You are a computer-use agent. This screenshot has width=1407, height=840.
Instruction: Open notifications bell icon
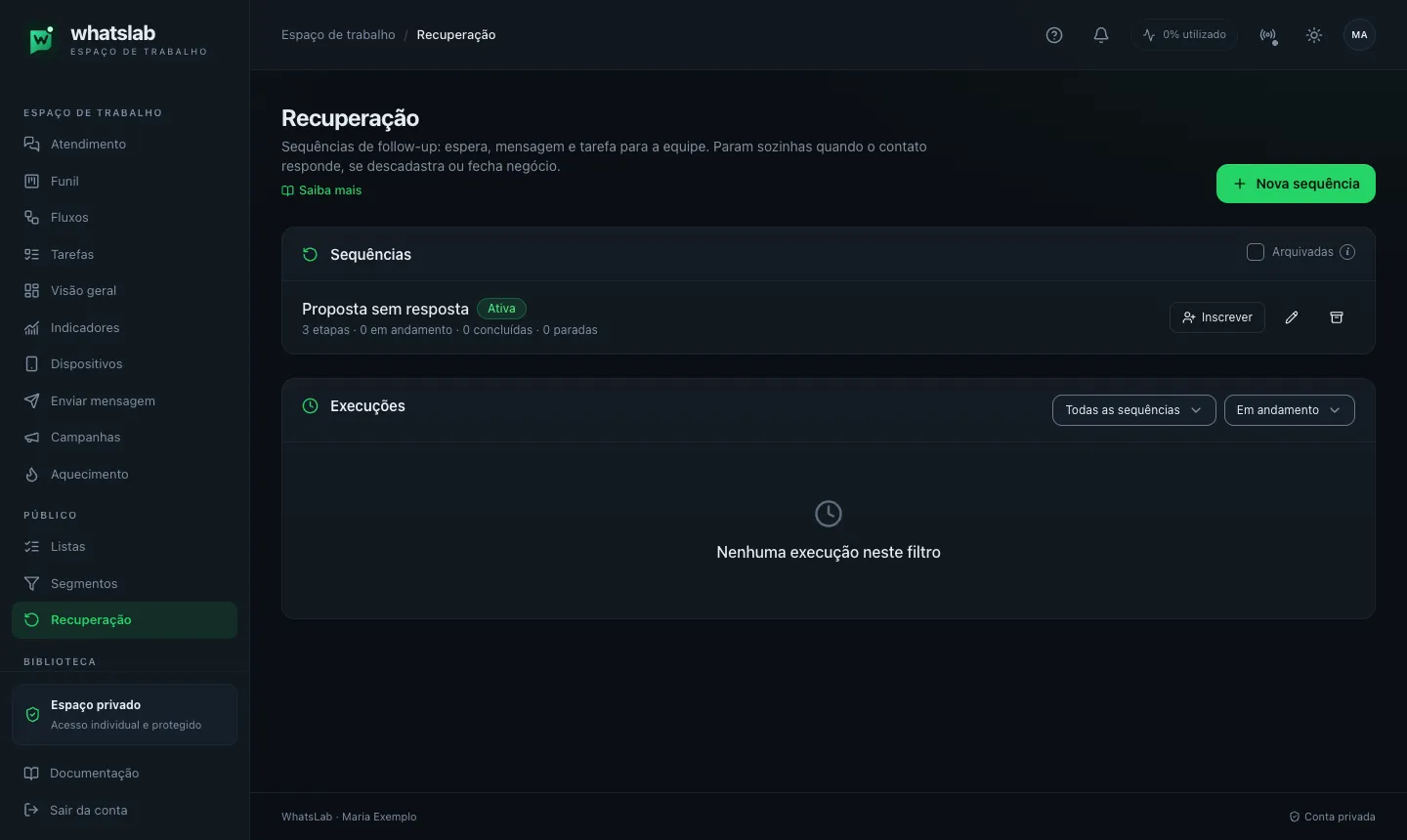pyautogui.click(x=1101, y=35)
